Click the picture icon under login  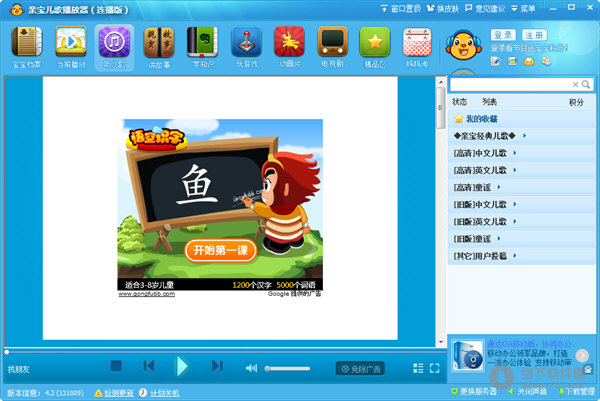tap(512, 61)
